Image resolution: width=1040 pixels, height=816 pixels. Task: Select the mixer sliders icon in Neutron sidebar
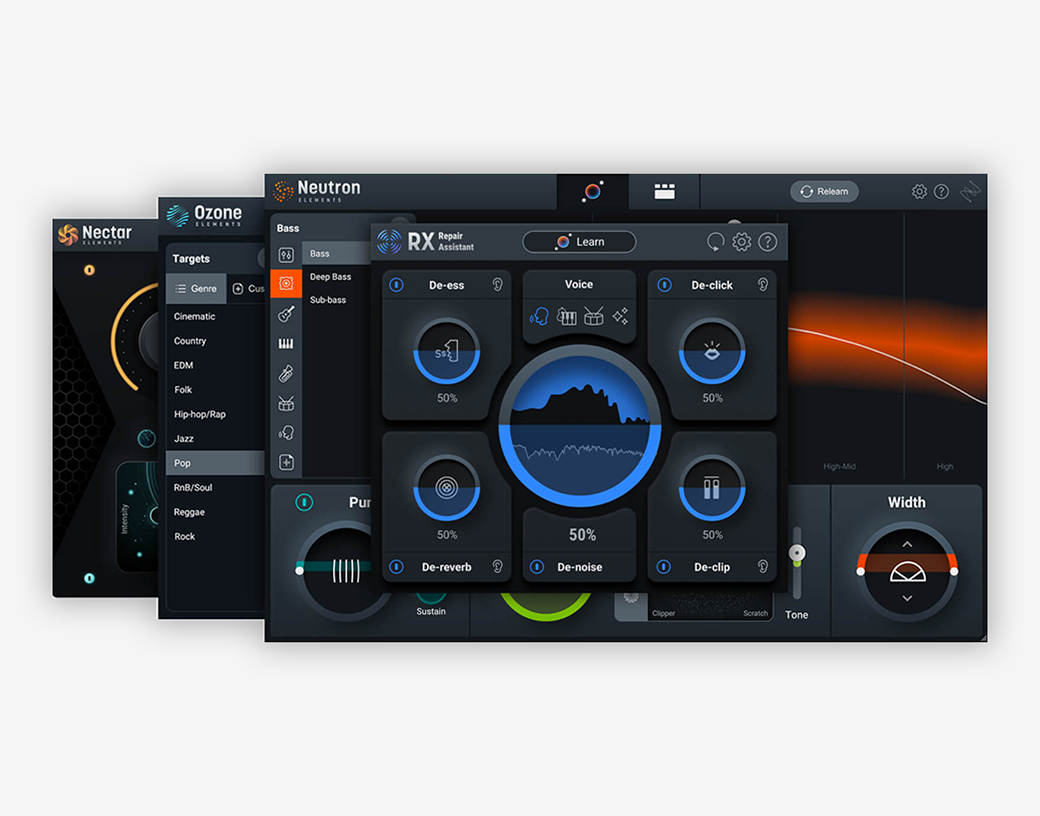pyautogui.click(x=287, y=255)
